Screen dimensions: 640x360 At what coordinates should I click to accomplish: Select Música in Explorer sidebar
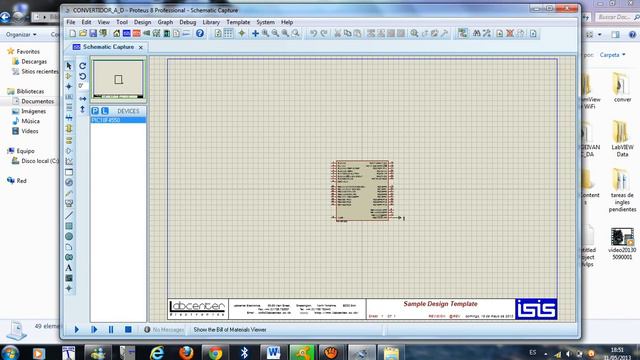tap(30, 121)
